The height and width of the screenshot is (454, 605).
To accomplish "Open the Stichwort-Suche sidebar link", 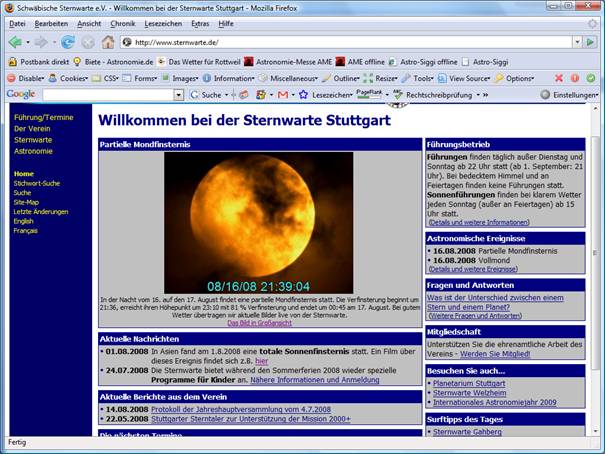I will pyautogui.click(x=37, y=183).
